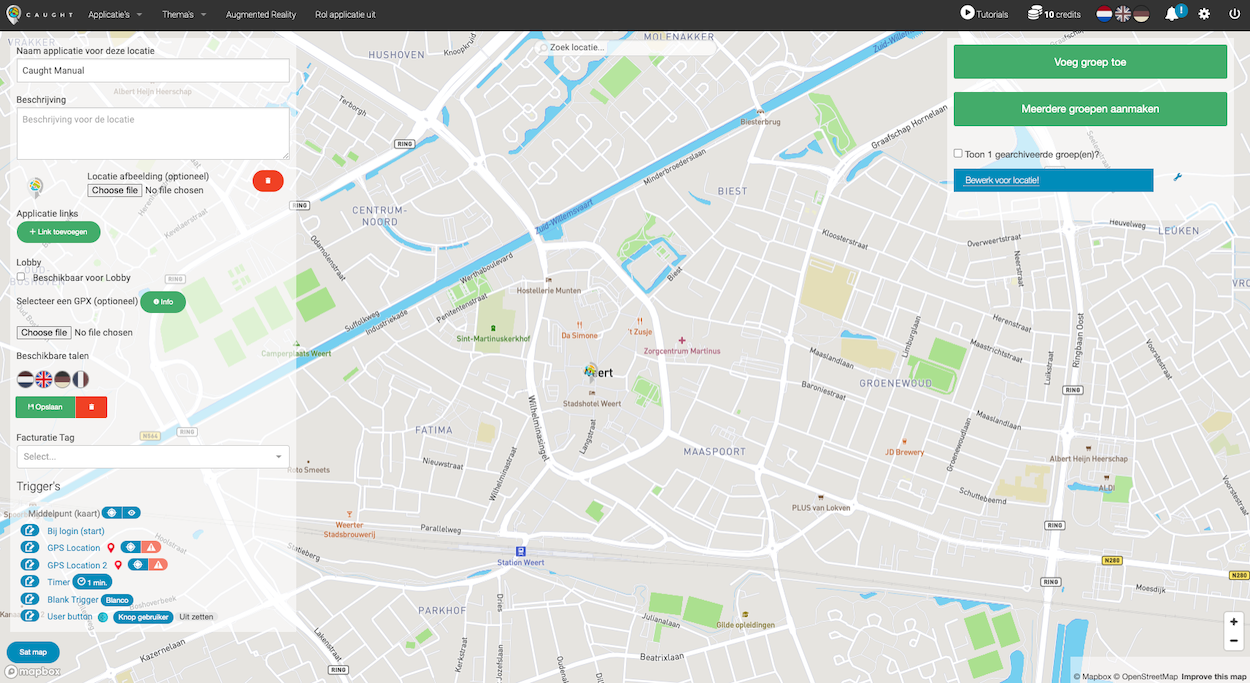Click the red delete button beside Opslaan
Viewport: 1250px width, 683px height.
[91, 407]
